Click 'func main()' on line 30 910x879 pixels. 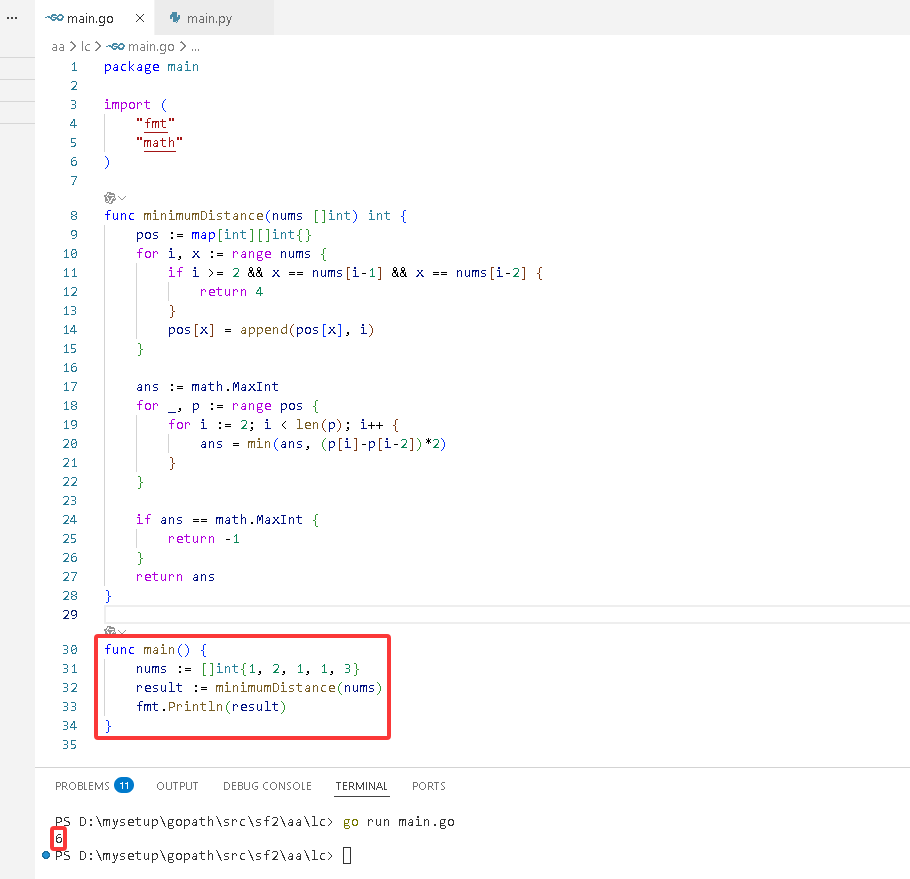click(147, 650)
